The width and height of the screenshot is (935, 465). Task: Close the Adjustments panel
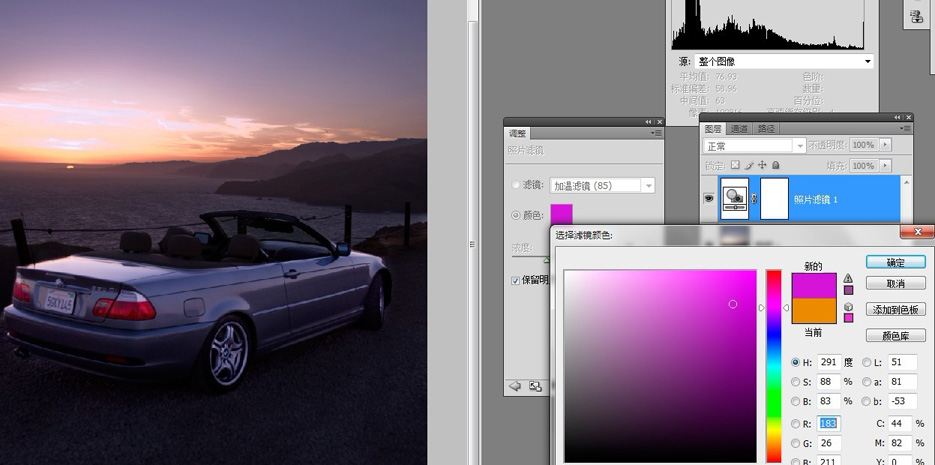(x=658, y=122)
